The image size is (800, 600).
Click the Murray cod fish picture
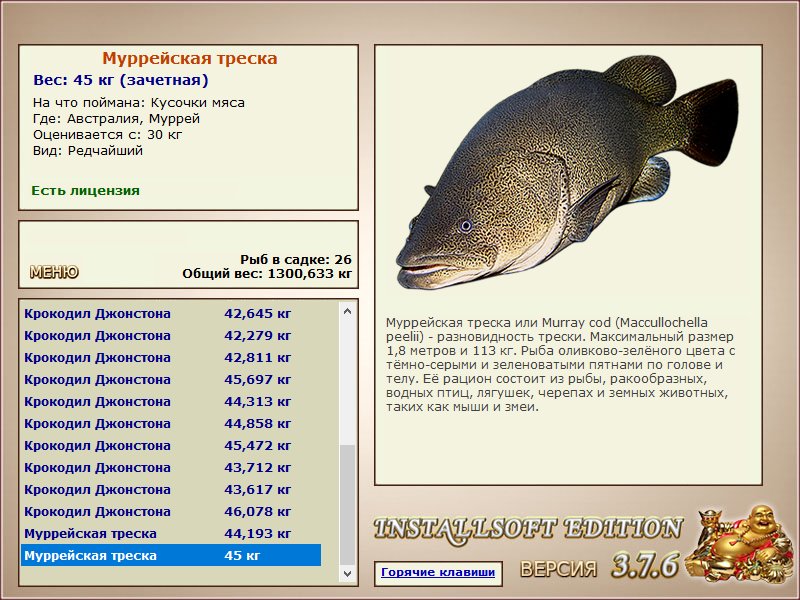[567, 172]
